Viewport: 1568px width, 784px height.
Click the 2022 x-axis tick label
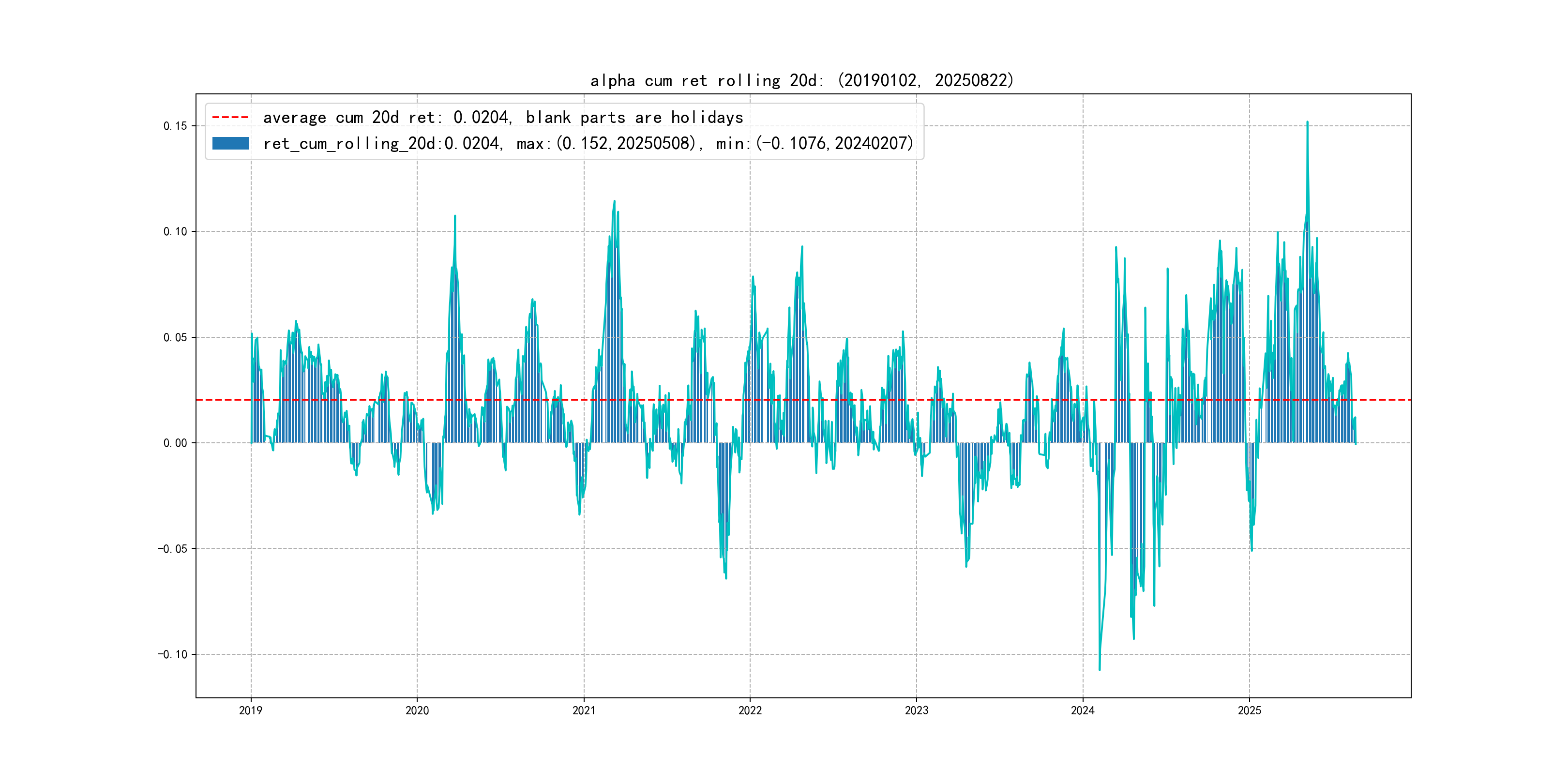coord(750,710)
